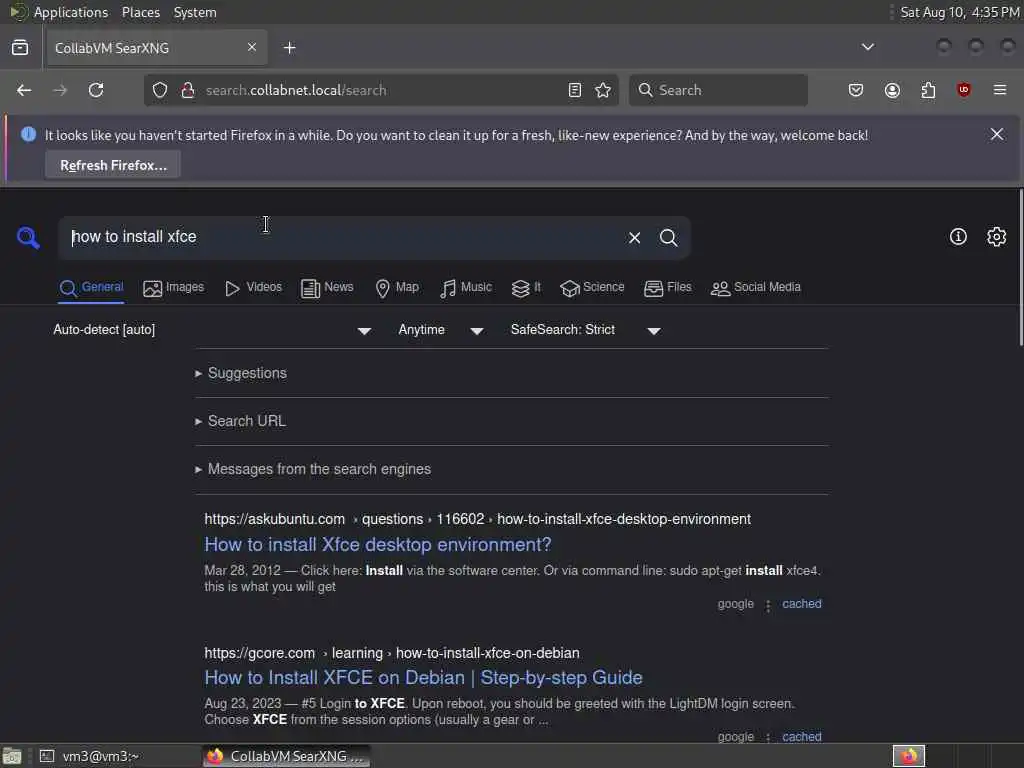Switch to the Images category
Screen dimensions: 1024x768
(174, 287)
